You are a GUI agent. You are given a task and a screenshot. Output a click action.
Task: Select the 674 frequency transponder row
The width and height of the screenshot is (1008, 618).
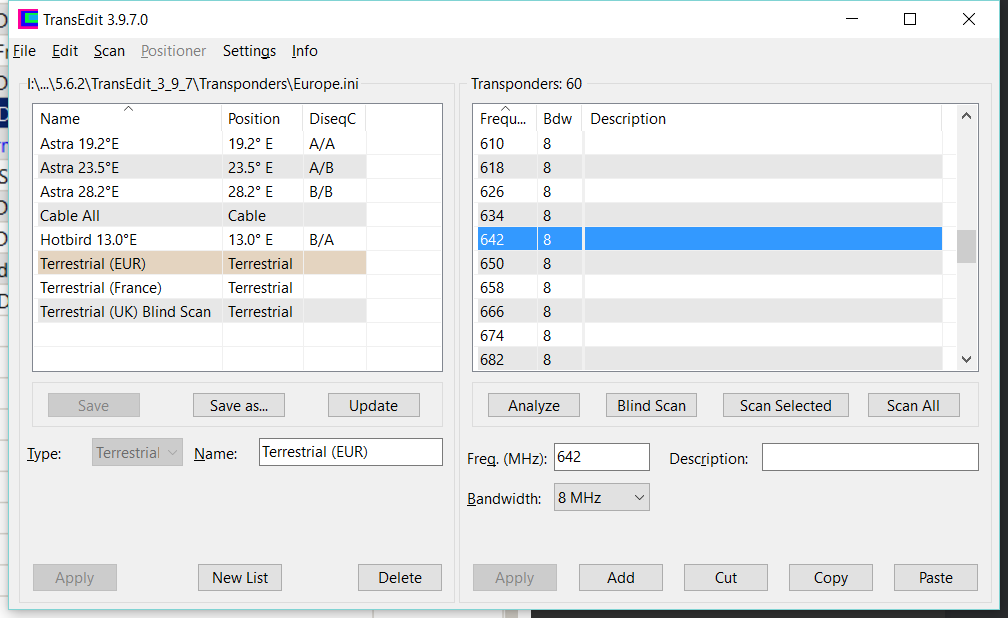[x=710, y=336]
